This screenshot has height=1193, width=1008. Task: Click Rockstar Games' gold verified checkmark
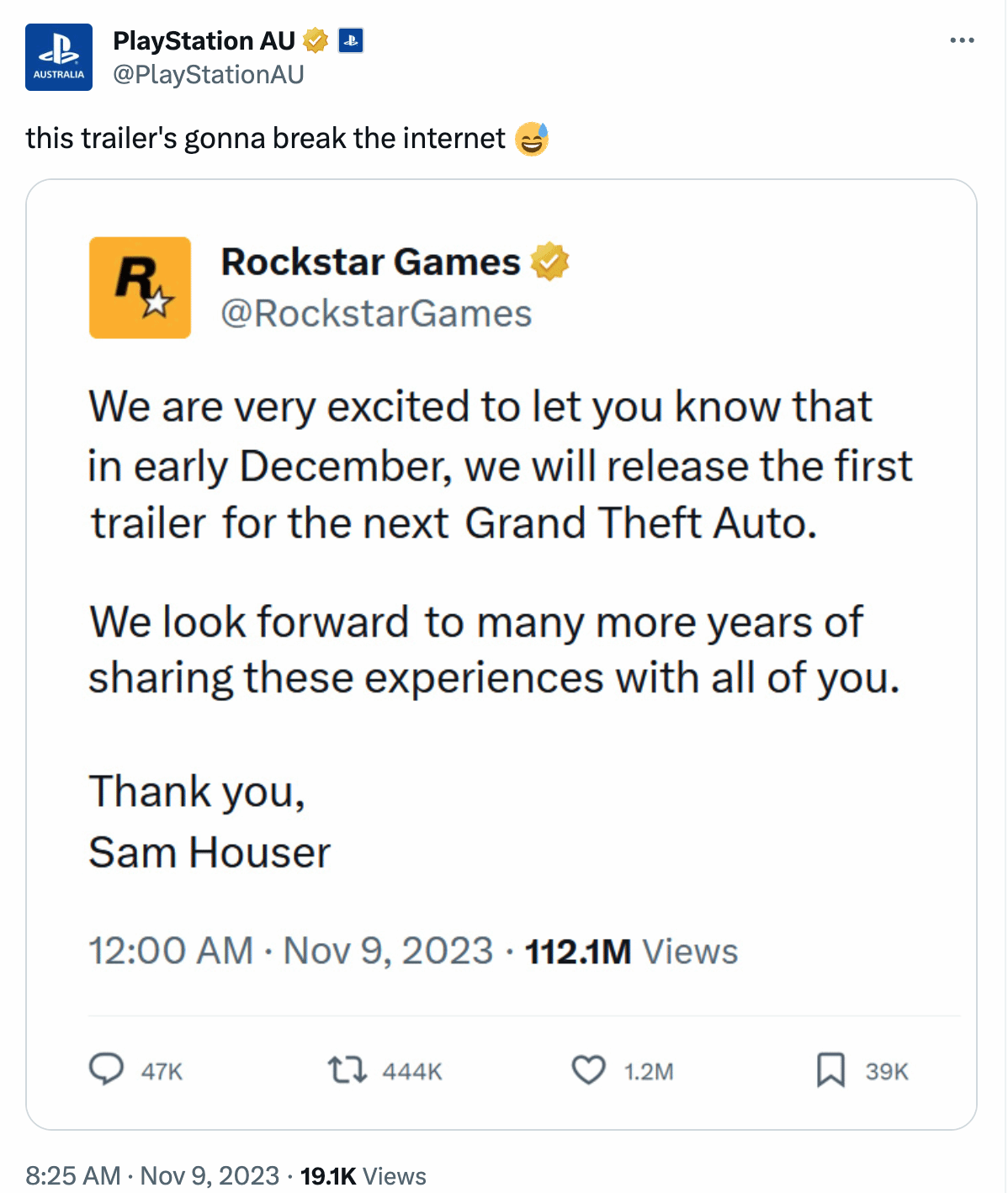click(549, 262)
